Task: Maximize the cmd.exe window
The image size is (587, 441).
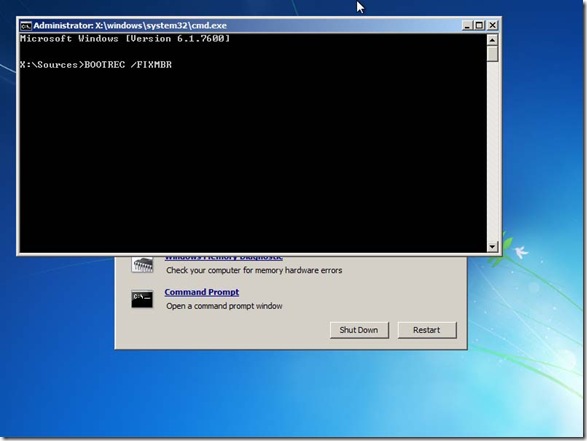Action: 479,25
